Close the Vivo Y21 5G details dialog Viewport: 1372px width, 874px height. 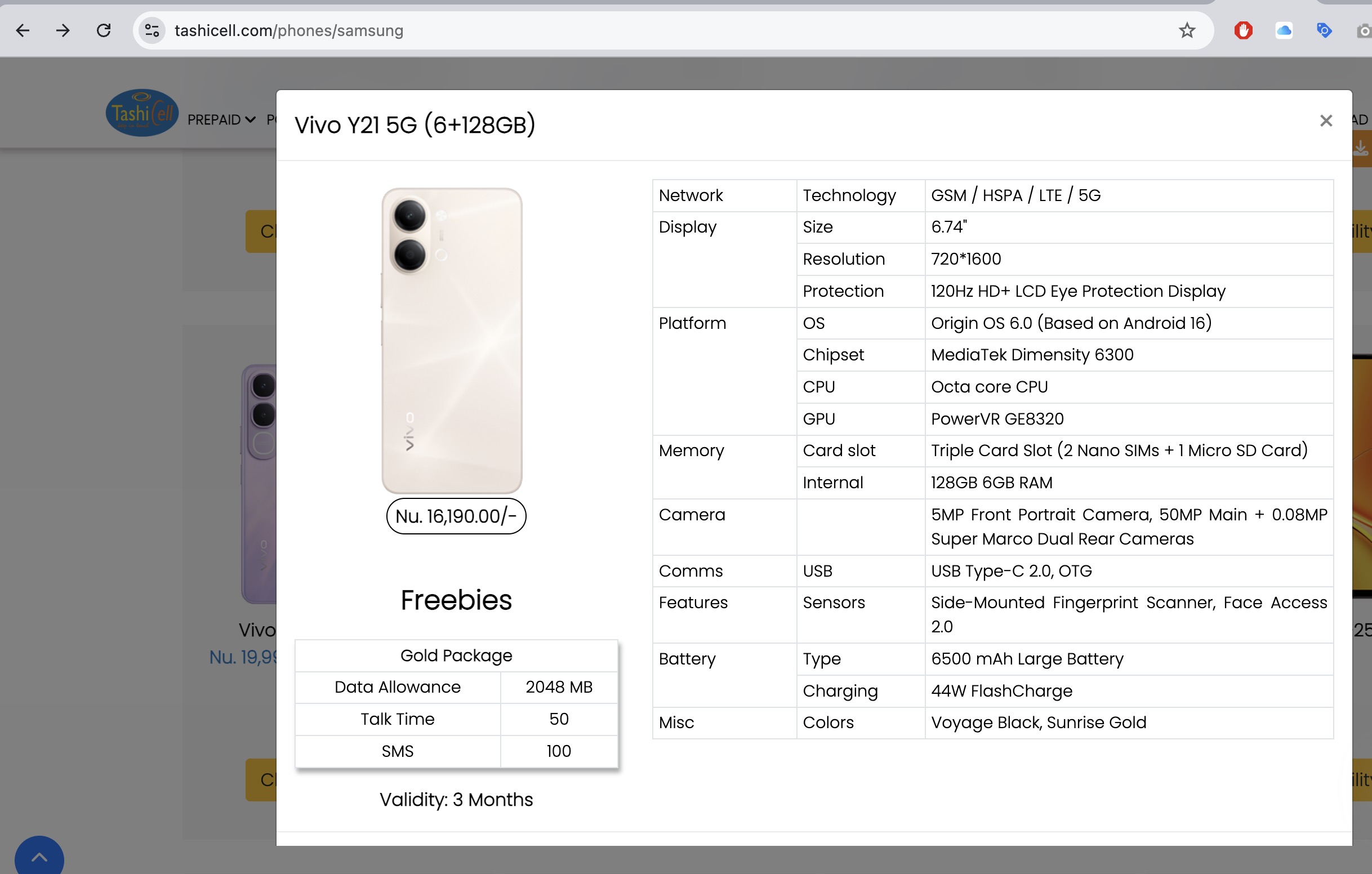click(x=1326, y=120)
